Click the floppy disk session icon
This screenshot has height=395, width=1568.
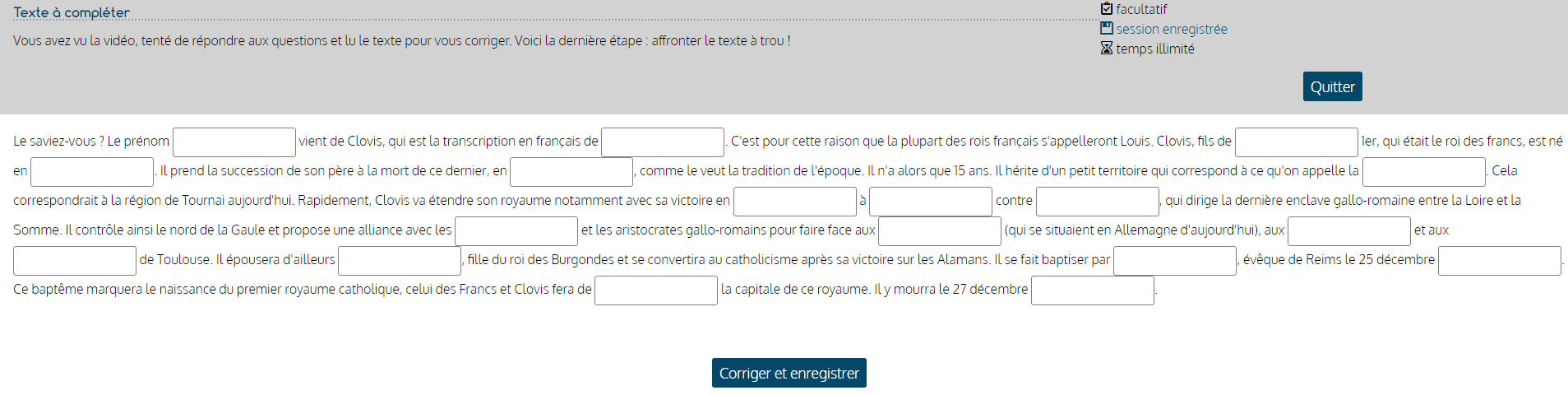[1107, 29]
